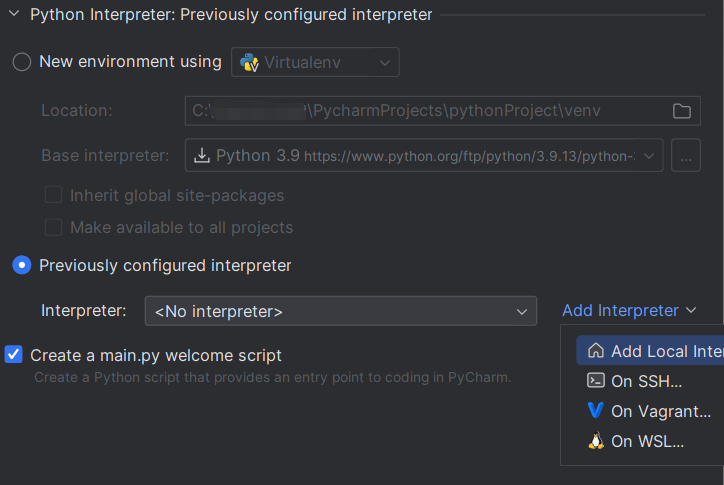Click the welcome script description text
724x485 pixels.
[x=273, y=377]
